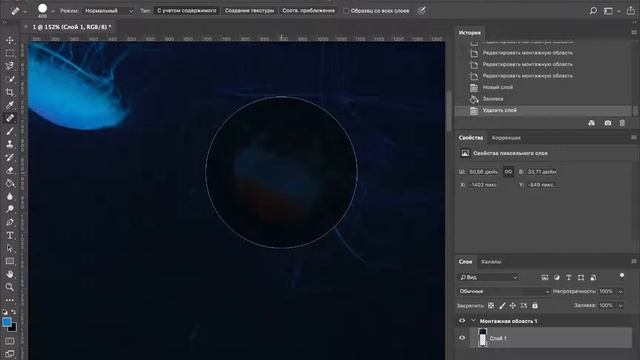Viewport: 640px width, 360px height.
Task: Open the 'Непрозрачность' opacity dropdown arrow
Action: tap(620, 291)
